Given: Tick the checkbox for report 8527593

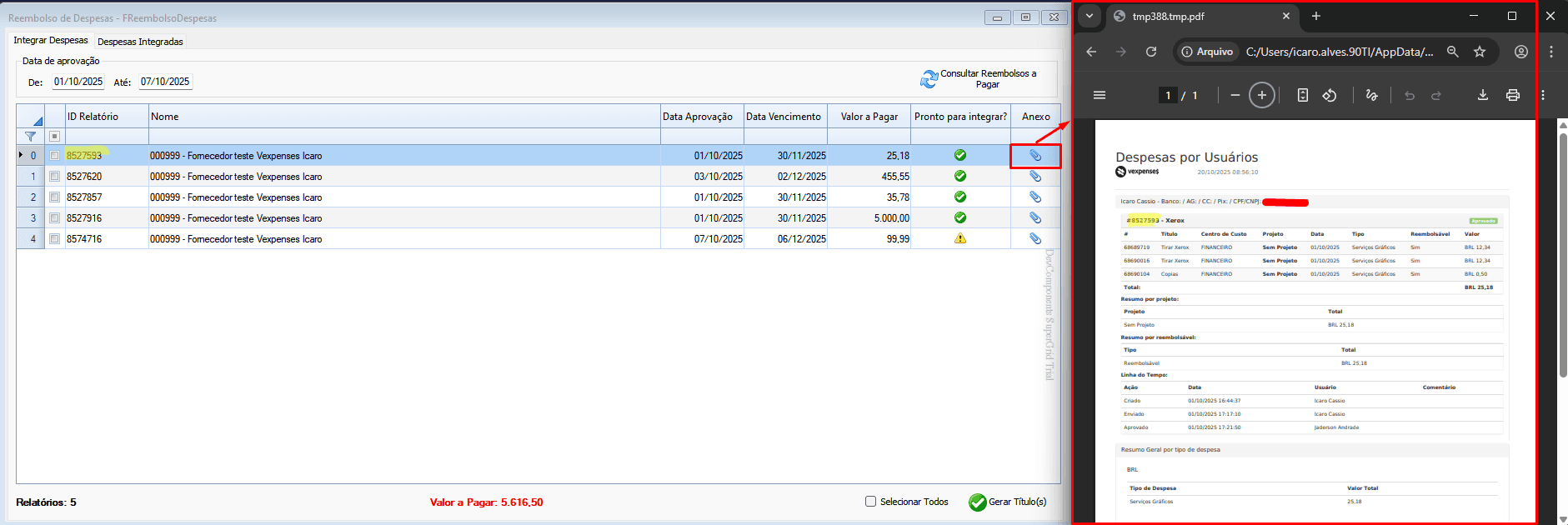Looking at the screenshot, I should [x=54, y=155].
